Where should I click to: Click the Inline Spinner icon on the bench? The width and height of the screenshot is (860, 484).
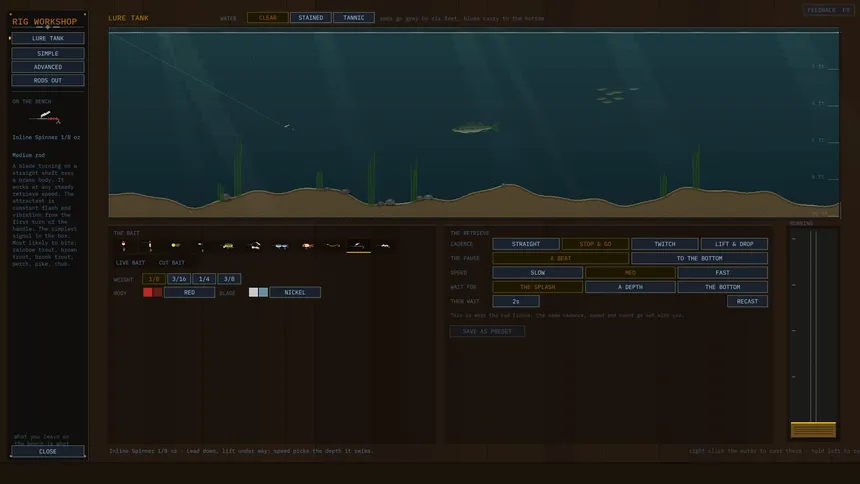click(x=46, y=116)
